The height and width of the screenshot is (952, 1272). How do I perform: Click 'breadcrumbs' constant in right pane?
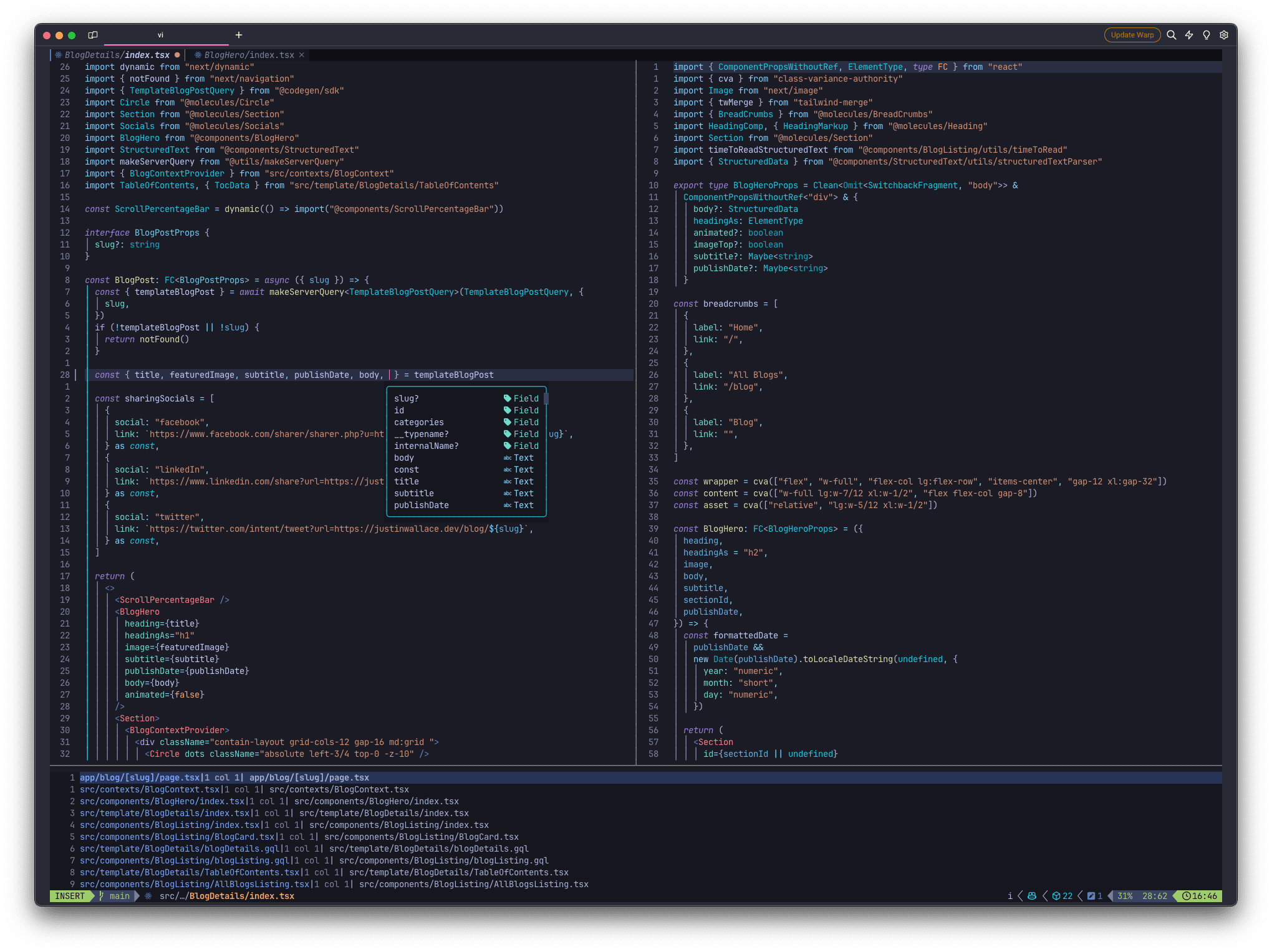click(731, 304)
